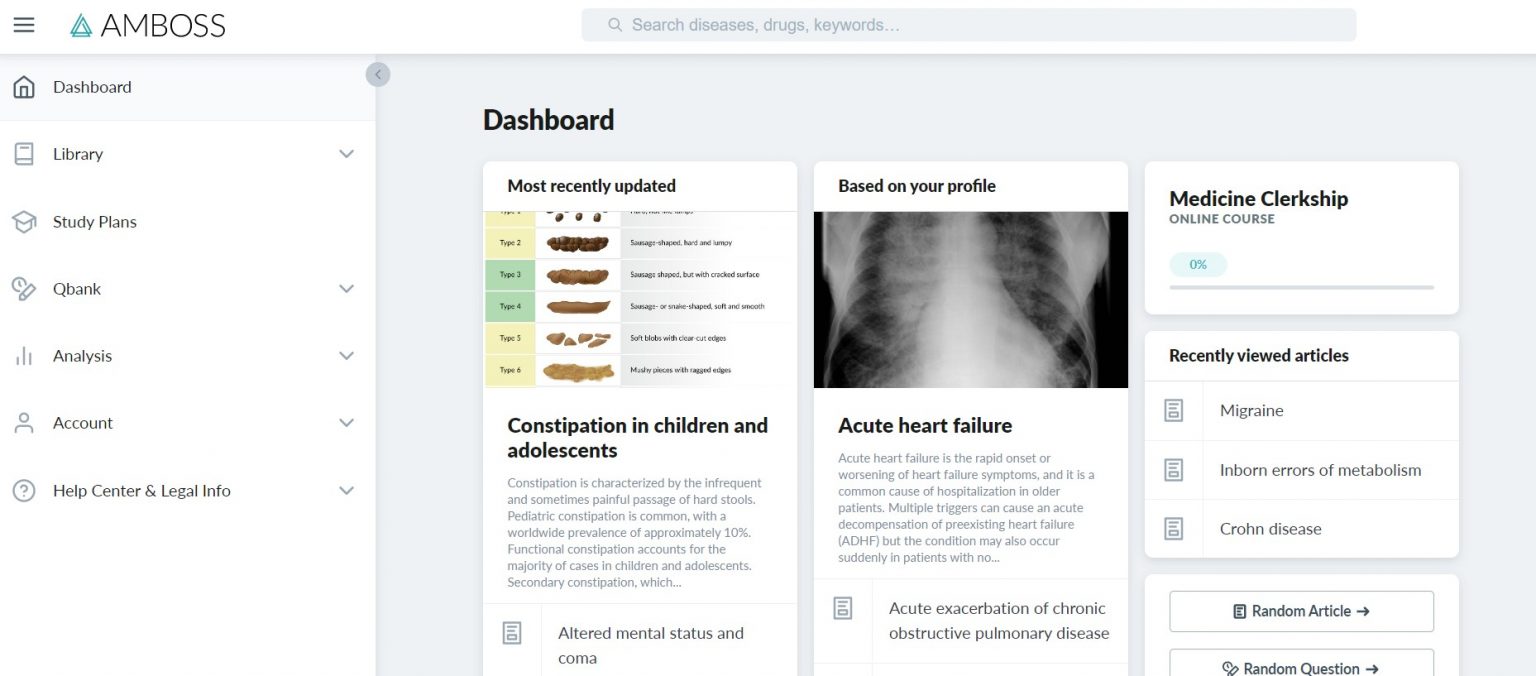Image resolution: width=1536 pixels, height=676 pixels.
Task: Expand the Qbank section
Action: tap(346, 288)
